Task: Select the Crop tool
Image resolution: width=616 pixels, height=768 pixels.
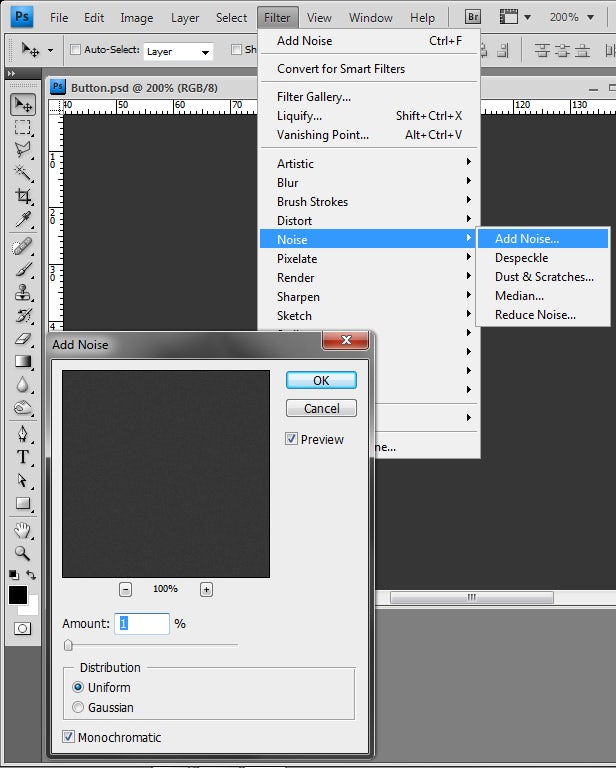Action: (x=23, y=196)
